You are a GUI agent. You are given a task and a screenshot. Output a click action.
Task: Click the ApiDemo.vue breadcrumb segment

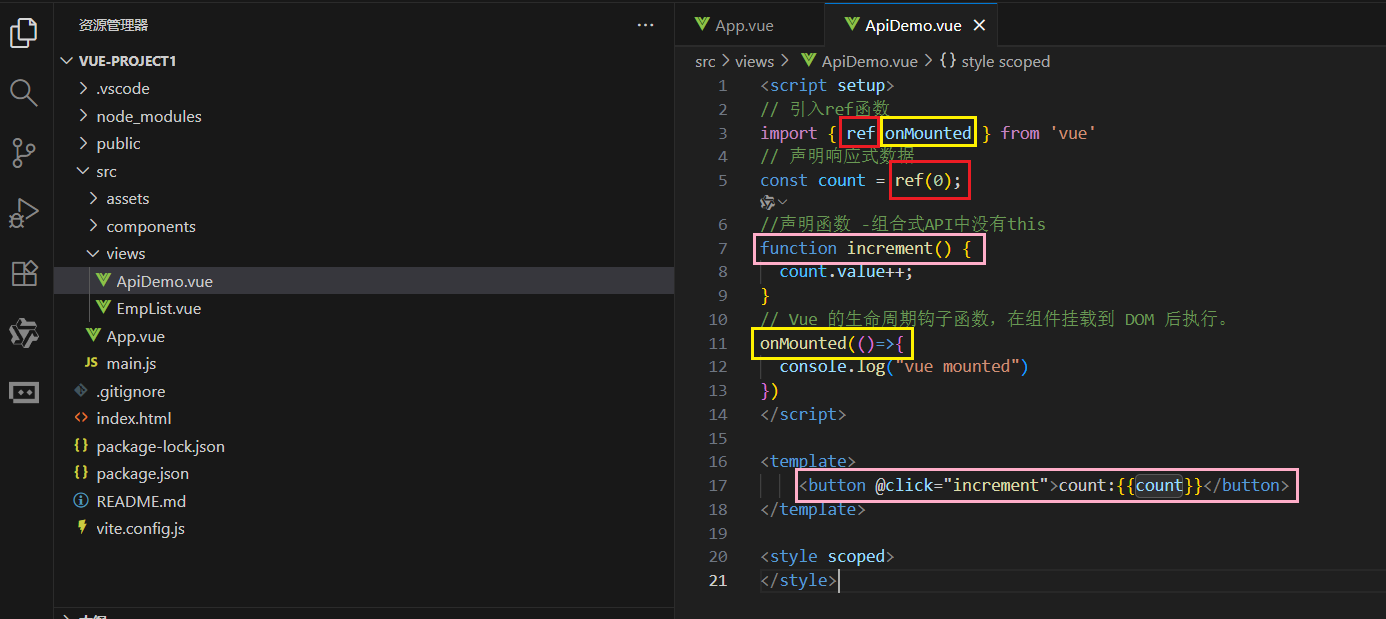click(x=859, y=62)
